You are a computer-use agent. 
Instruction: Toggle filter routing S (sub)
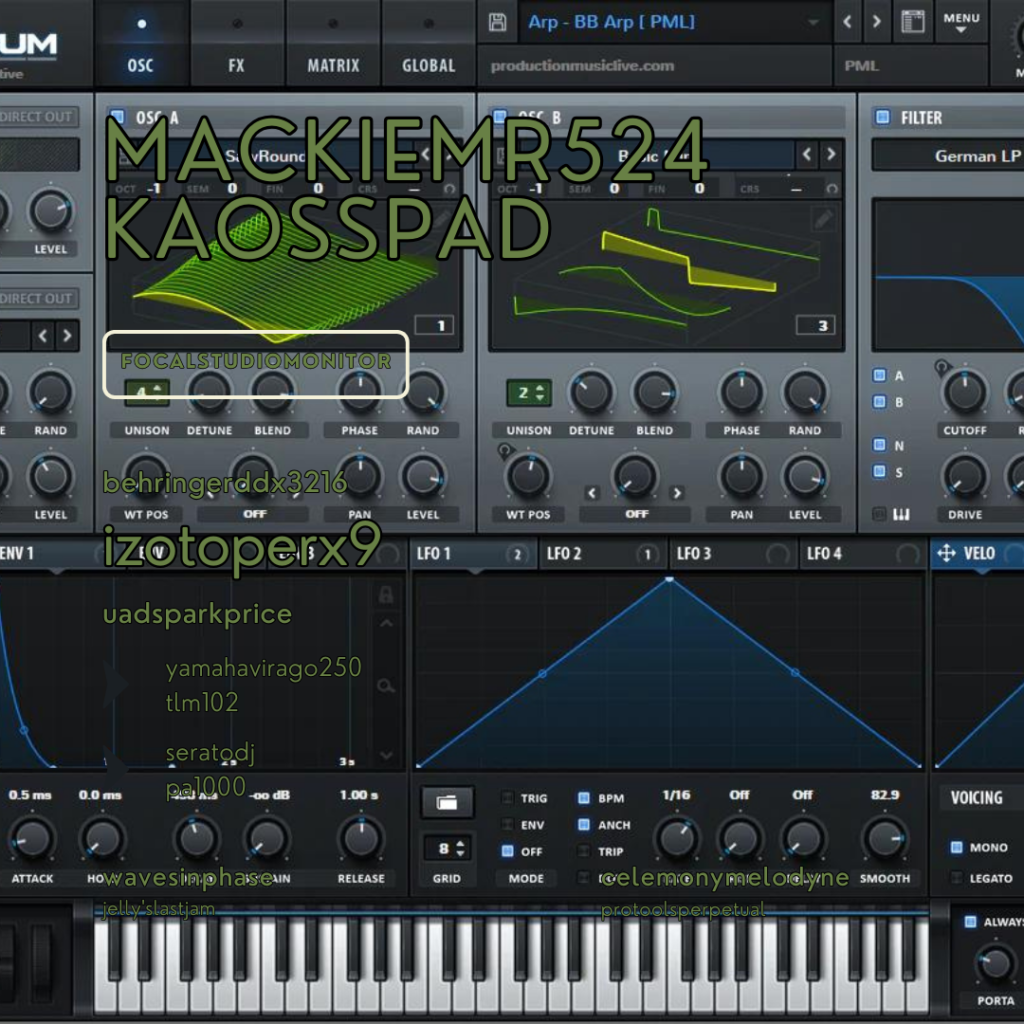880,472
